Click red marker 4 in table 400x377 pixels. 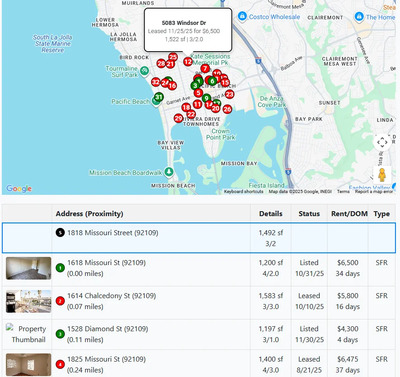[x=60, y=364]
